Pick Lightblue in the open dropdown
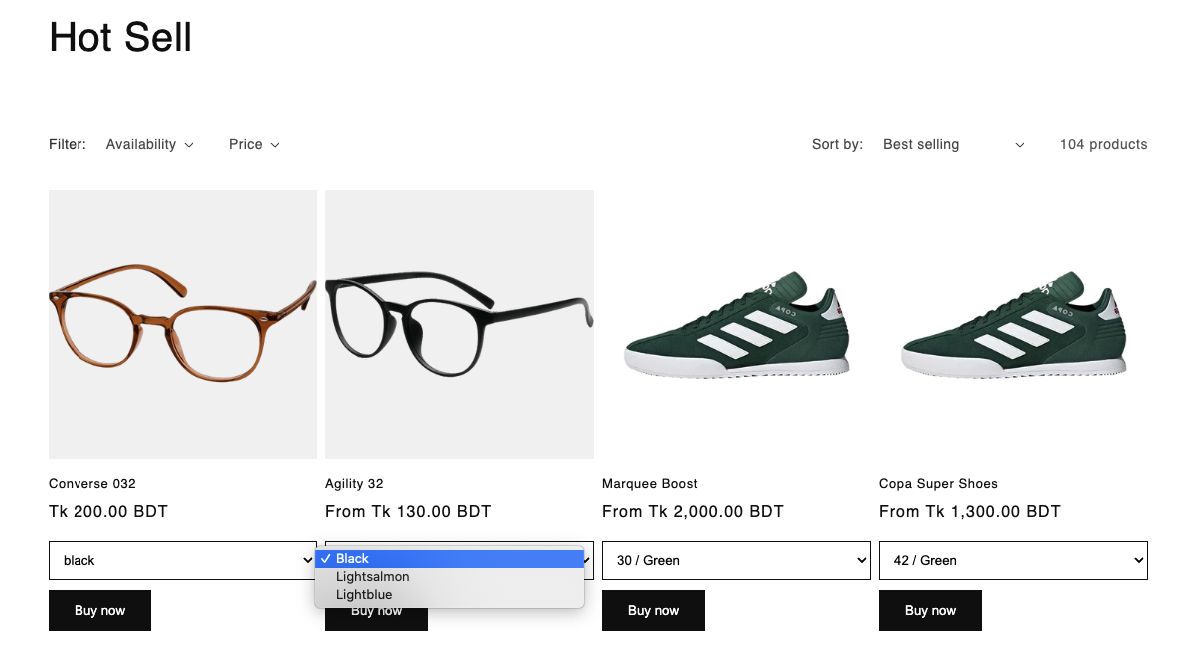 click(449, 595)
